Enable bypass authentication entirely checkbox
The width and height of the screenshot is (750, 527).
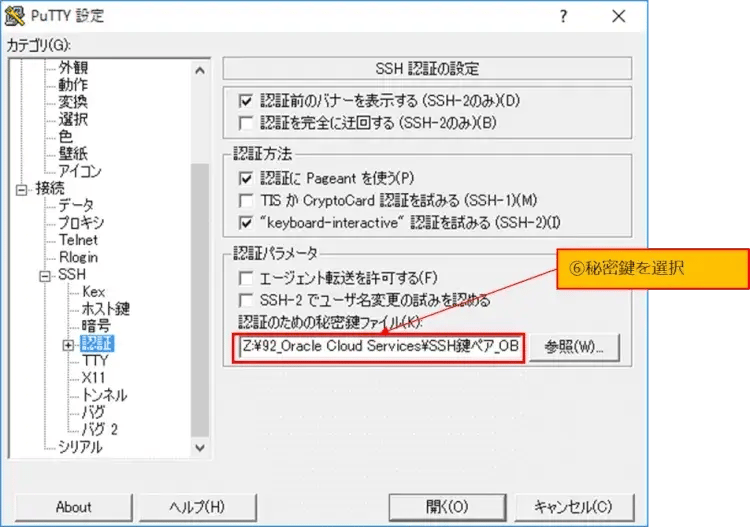click(246, 123)
